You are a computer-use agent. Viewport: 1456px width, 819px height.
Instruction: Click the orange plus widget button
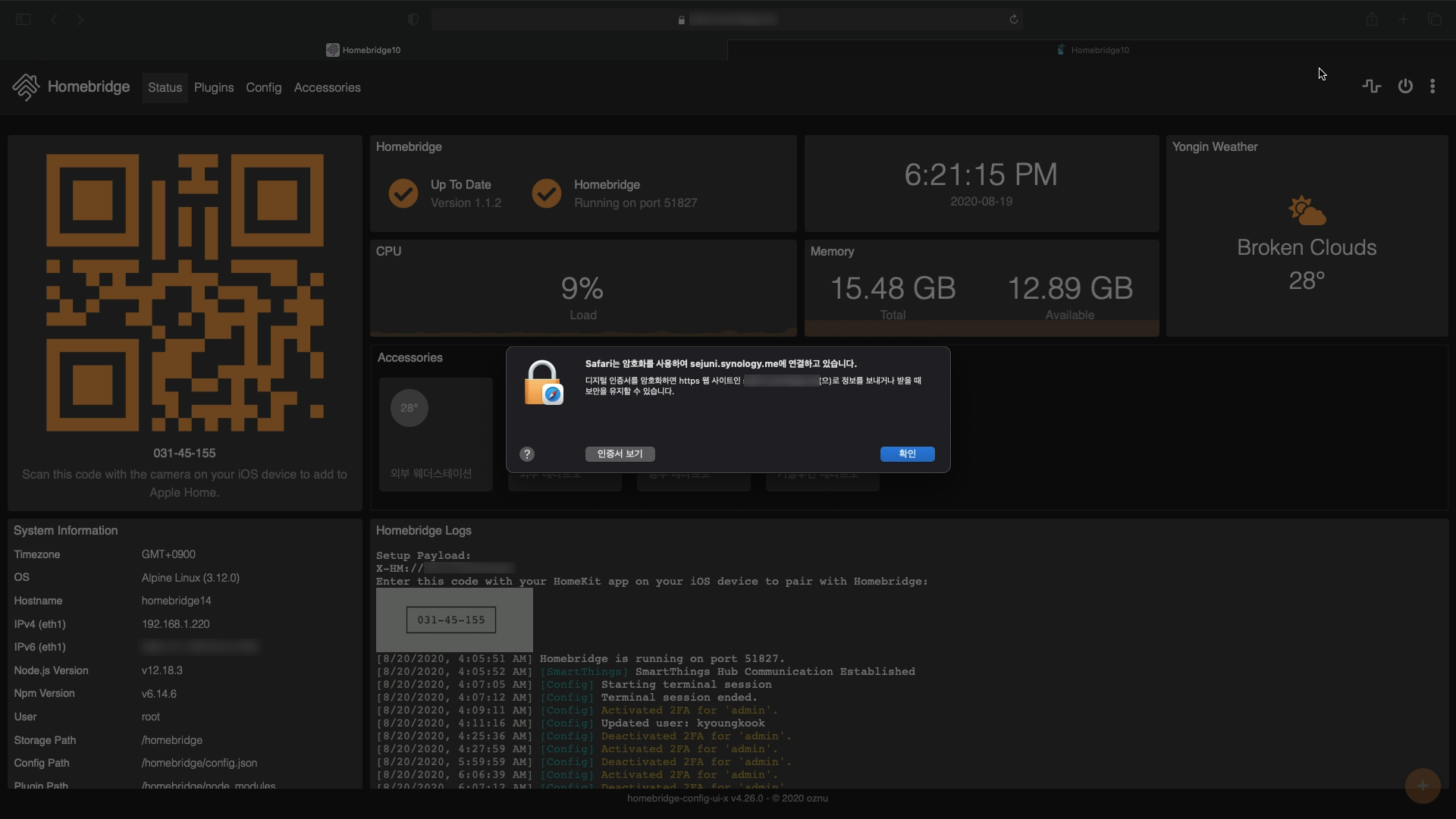tap(1422, 786)
